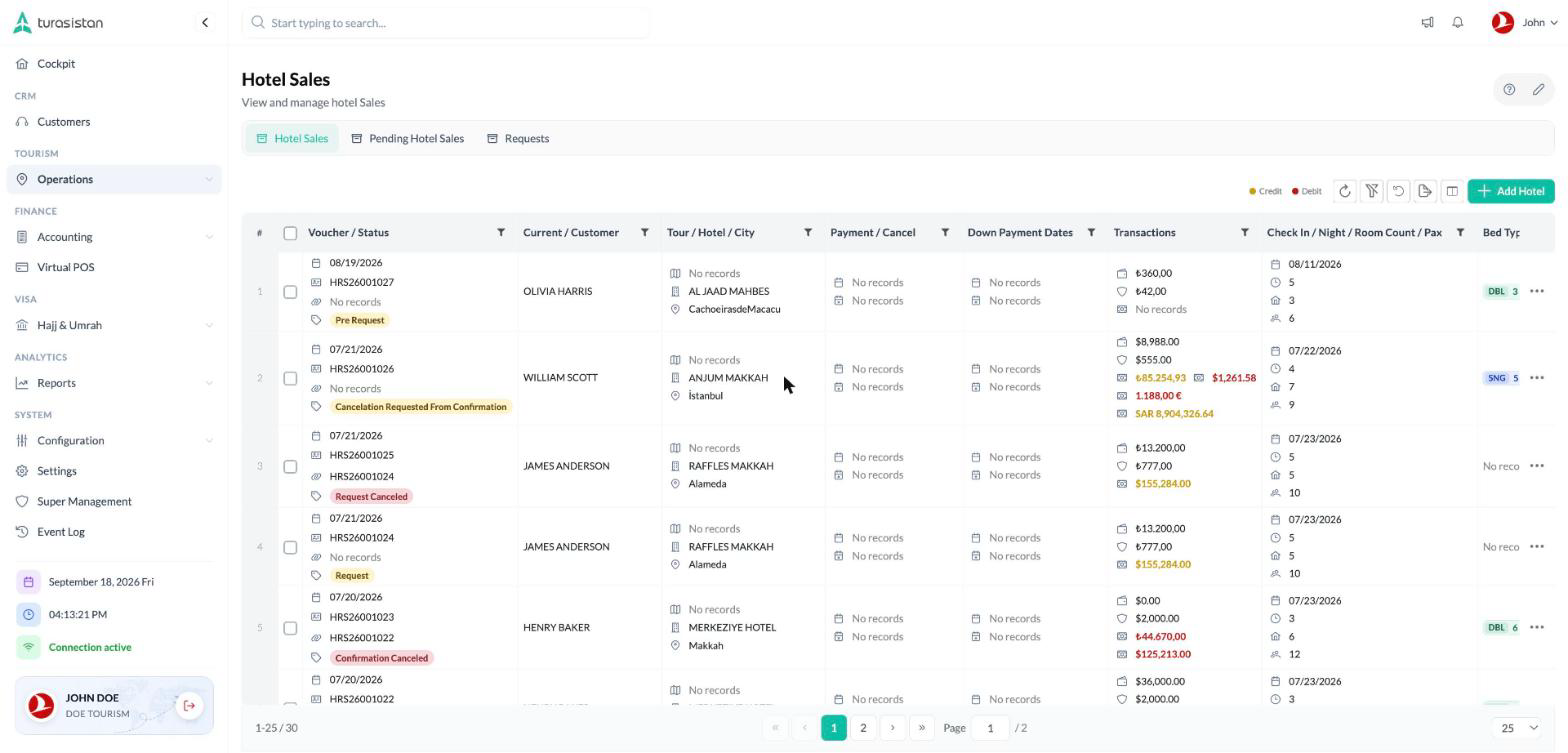
Task: Open the page size dropdown showing 25
Action: point(1518,728)
